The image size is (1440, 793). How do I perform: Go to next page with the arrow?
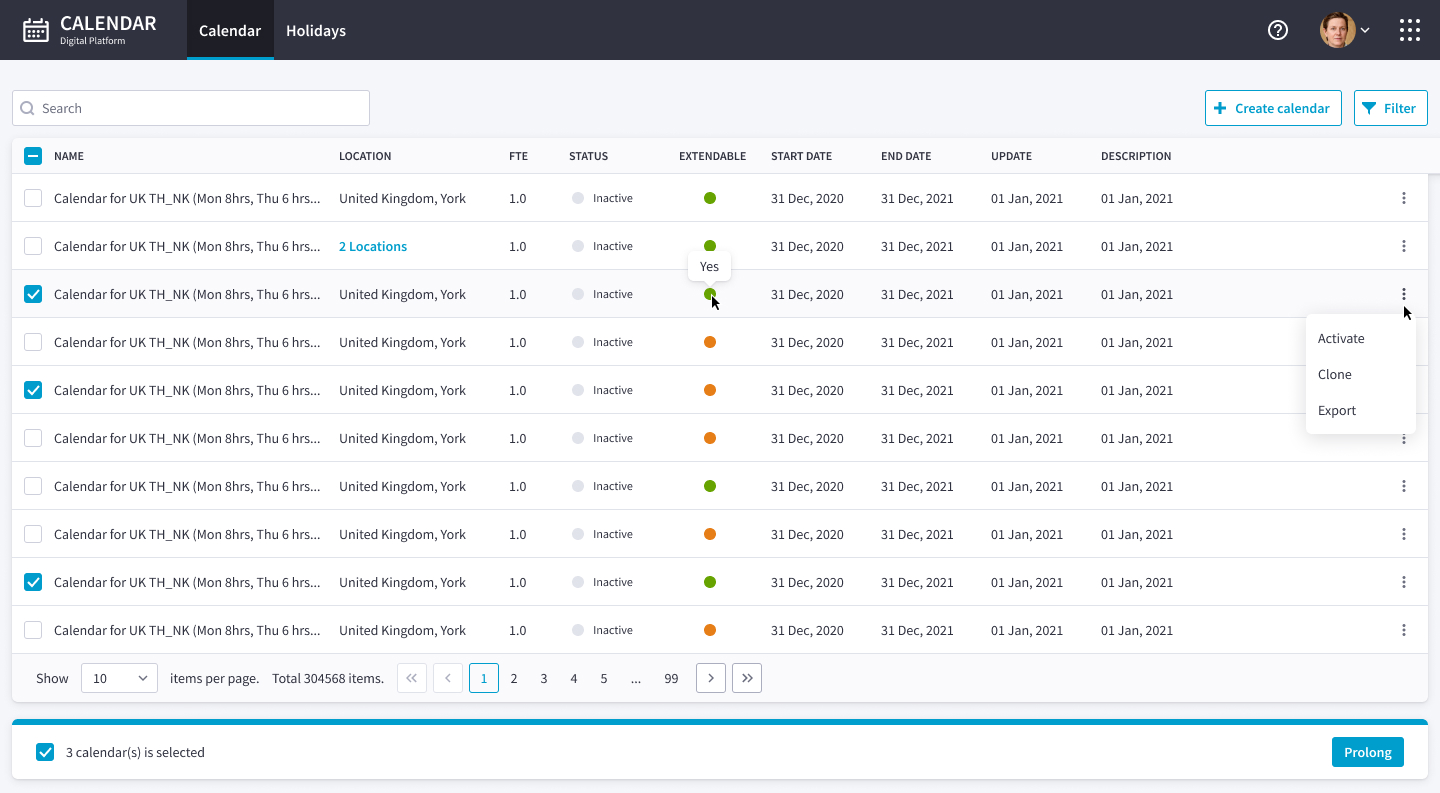click(x=710, y=678)
